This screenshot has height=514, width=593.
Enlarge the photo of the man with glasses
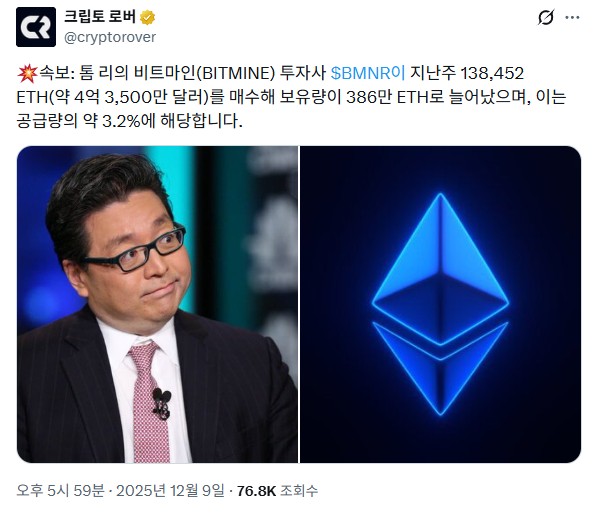(157, 304)
